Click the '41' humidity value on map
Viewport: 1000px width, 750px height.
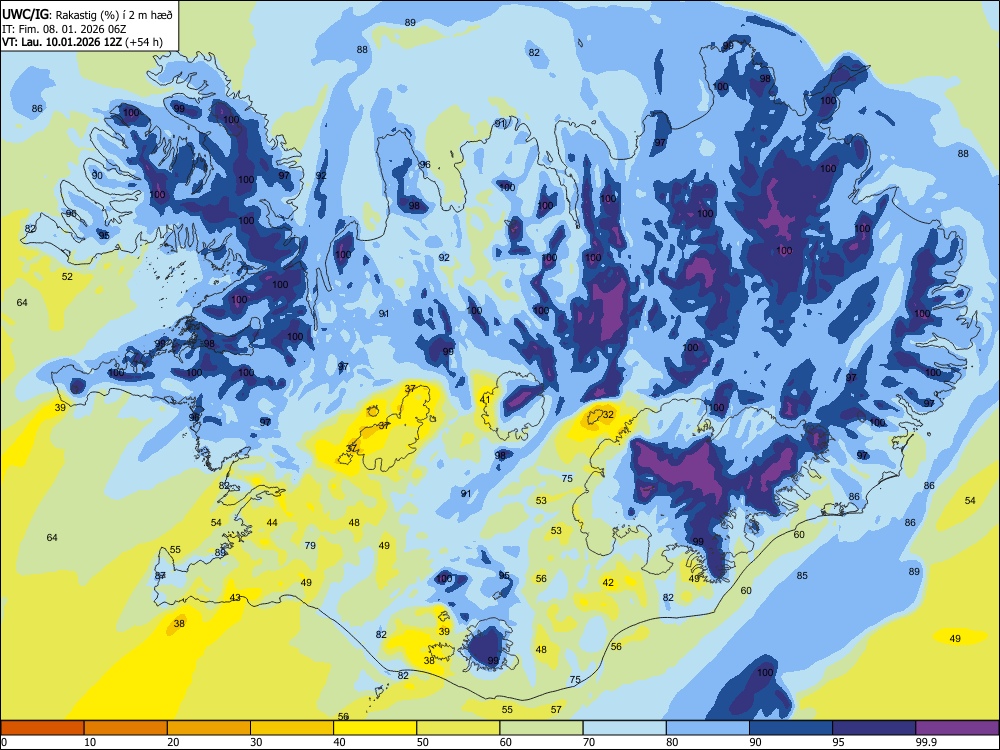[485, 400]
